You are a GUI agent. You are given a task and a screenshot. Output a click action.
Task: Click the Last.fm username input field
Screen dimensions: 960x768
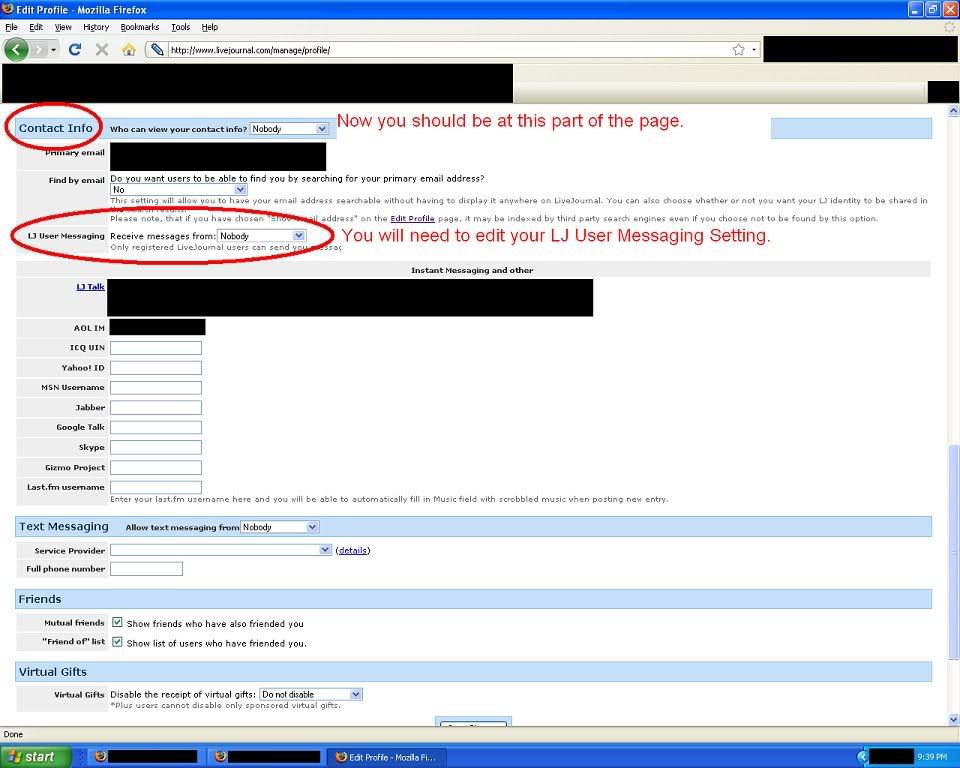[156, 488]
